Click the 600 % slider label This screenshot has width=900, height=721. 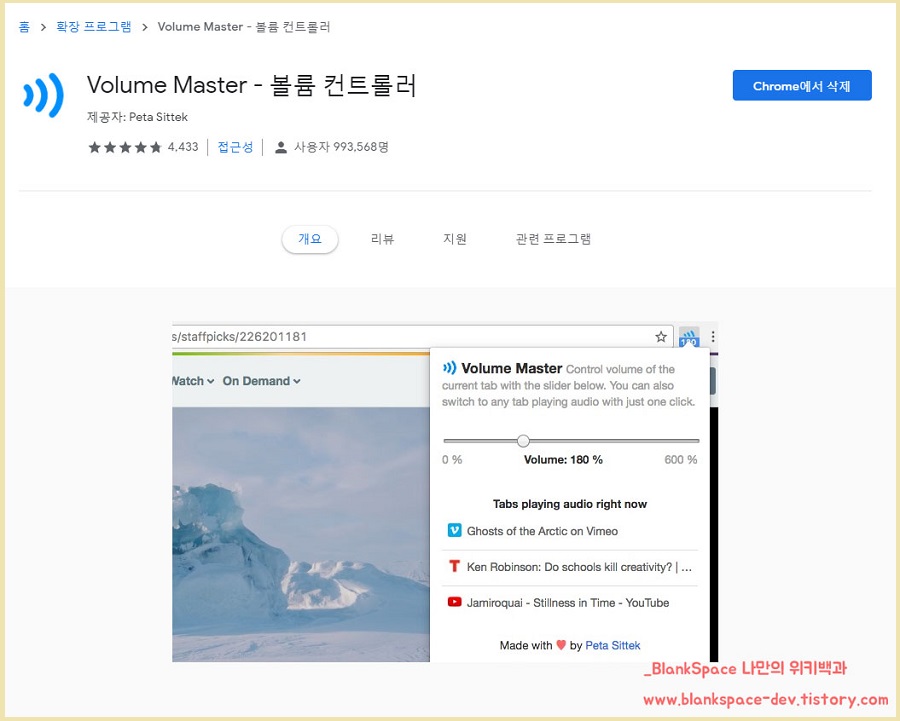[x=681, y=459]
